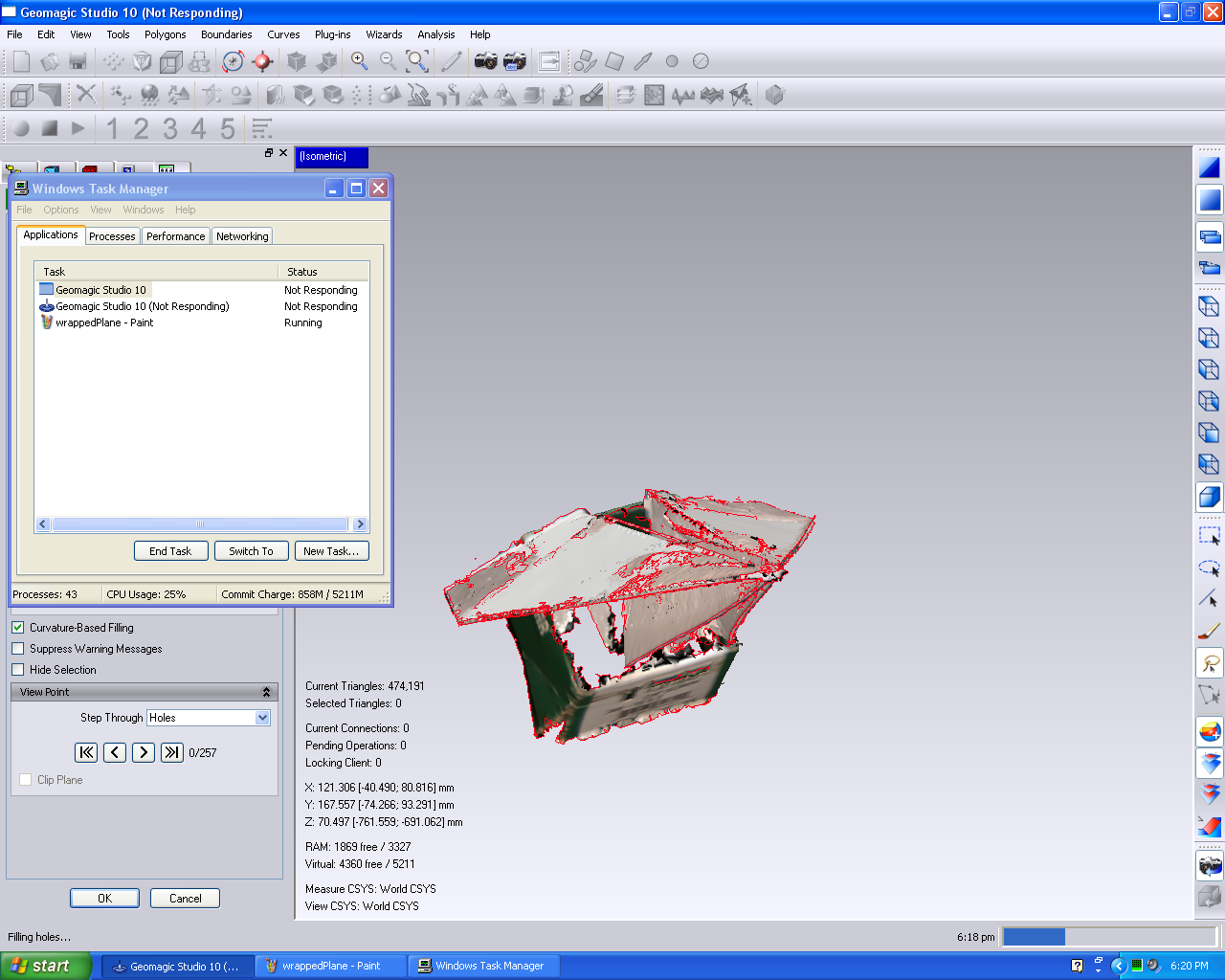Toggle the Clip Plane checkbox
Viewport: 1225px width, 980px height.
[26, 780]
